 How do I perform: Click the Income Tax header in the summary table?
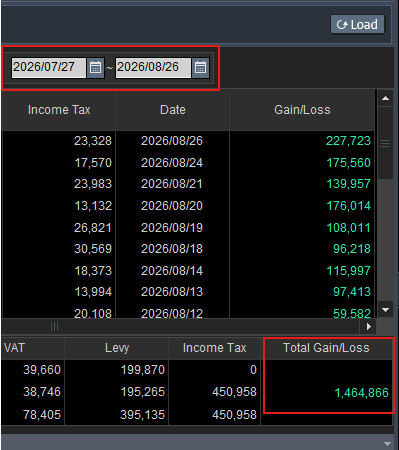pyautogui.click(x=214, y=348)
